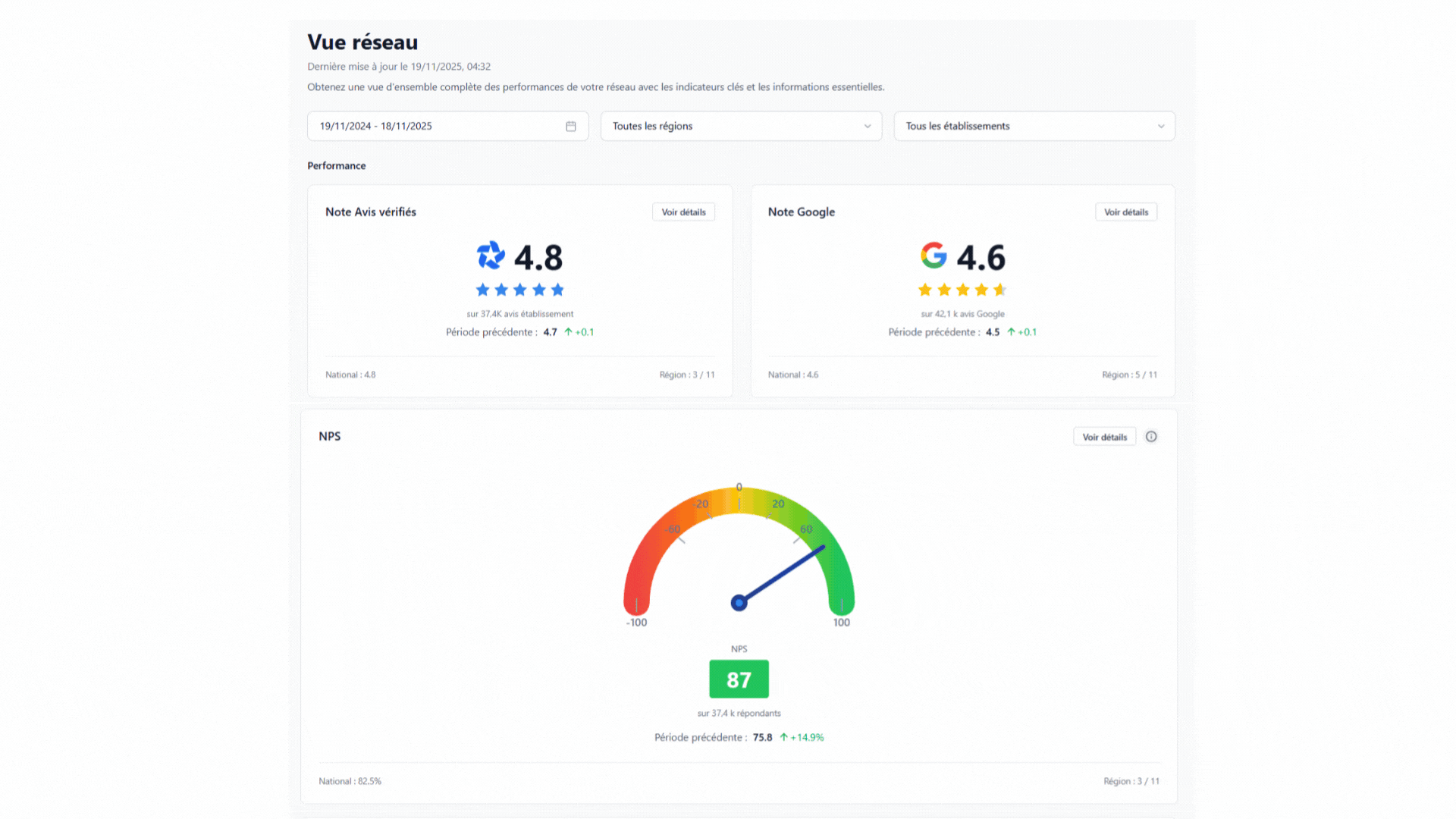Viewport: 1456px width, 819px height.
Task: Click the first star in the Avis vérifiés rating
Action: tap(482, 290)
